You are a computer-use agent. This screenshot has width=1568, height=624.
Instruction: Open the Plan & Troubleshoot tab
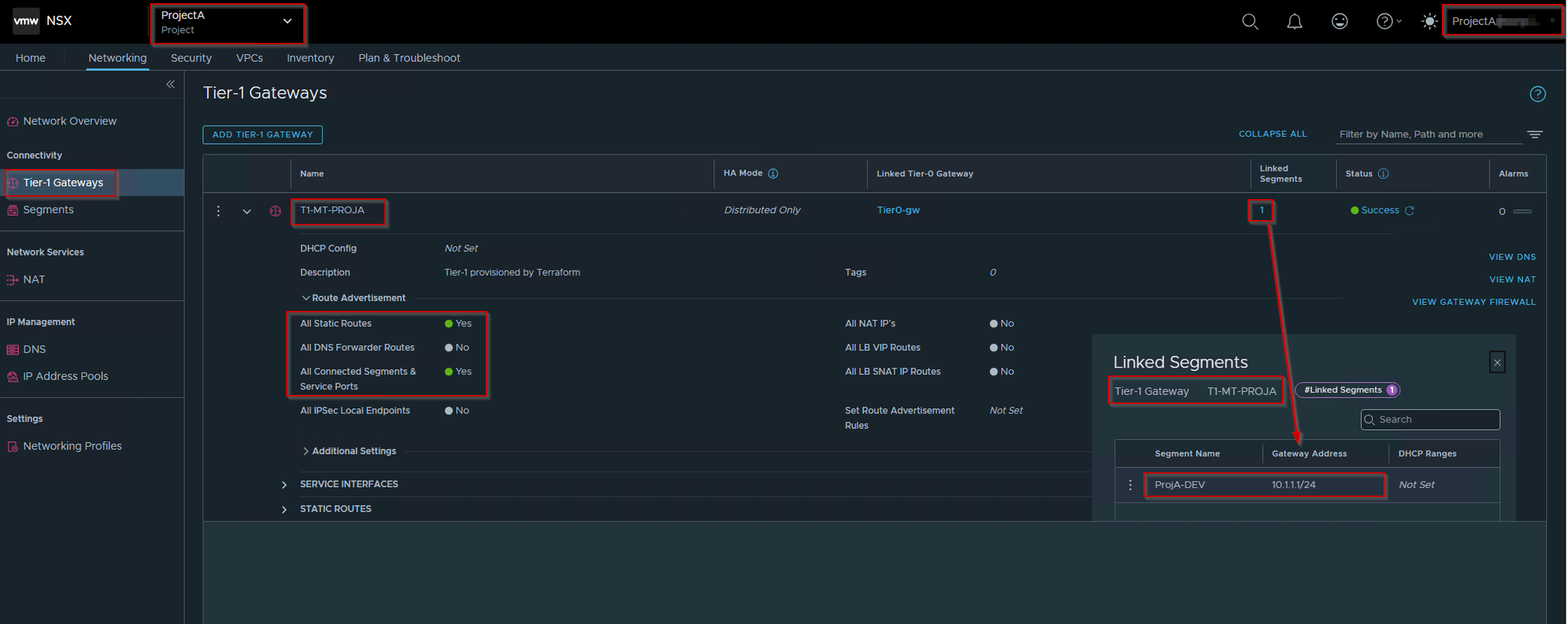pyautogui.click(x=408, y=58)
